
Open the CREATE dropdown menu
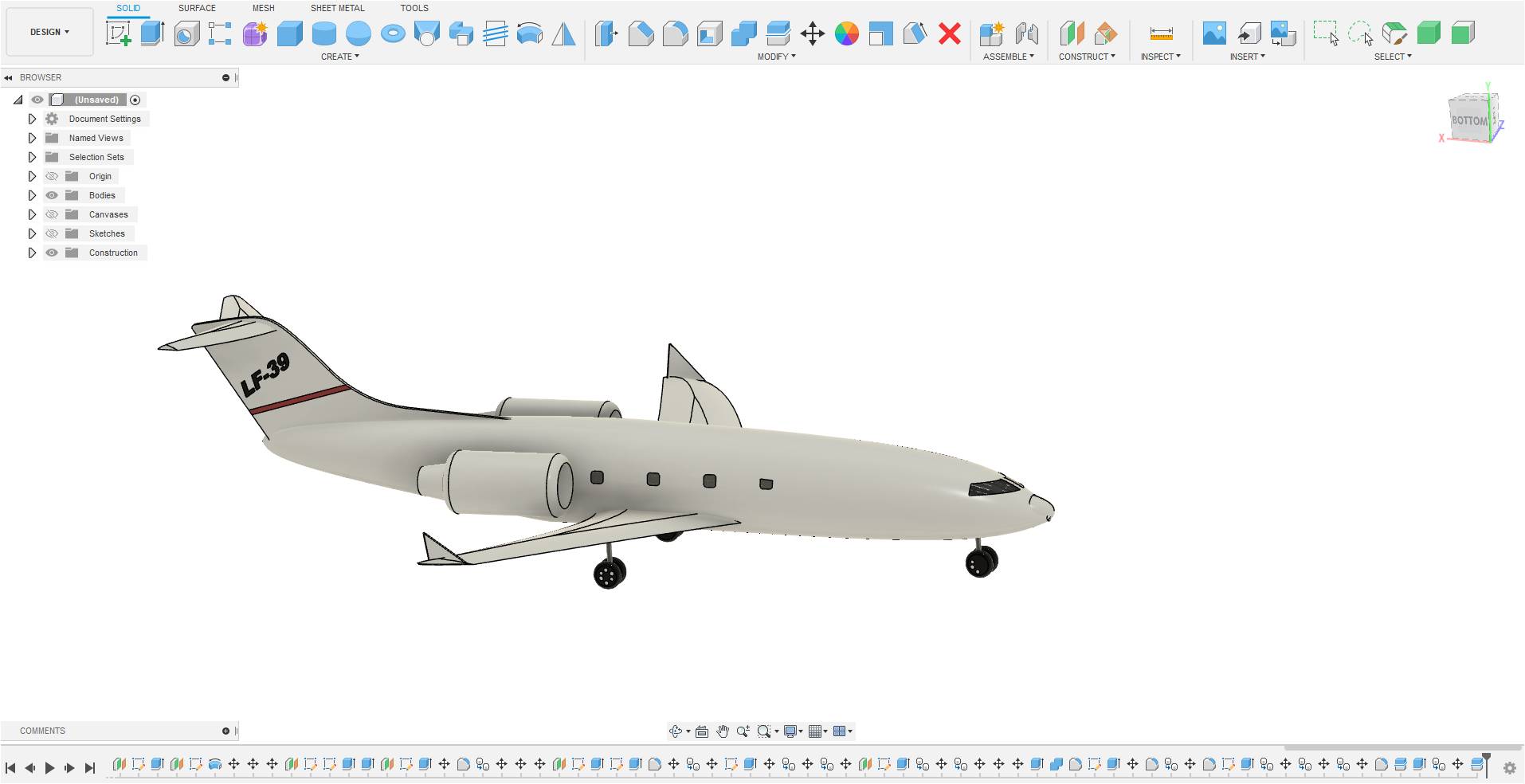tap(340, 57)
